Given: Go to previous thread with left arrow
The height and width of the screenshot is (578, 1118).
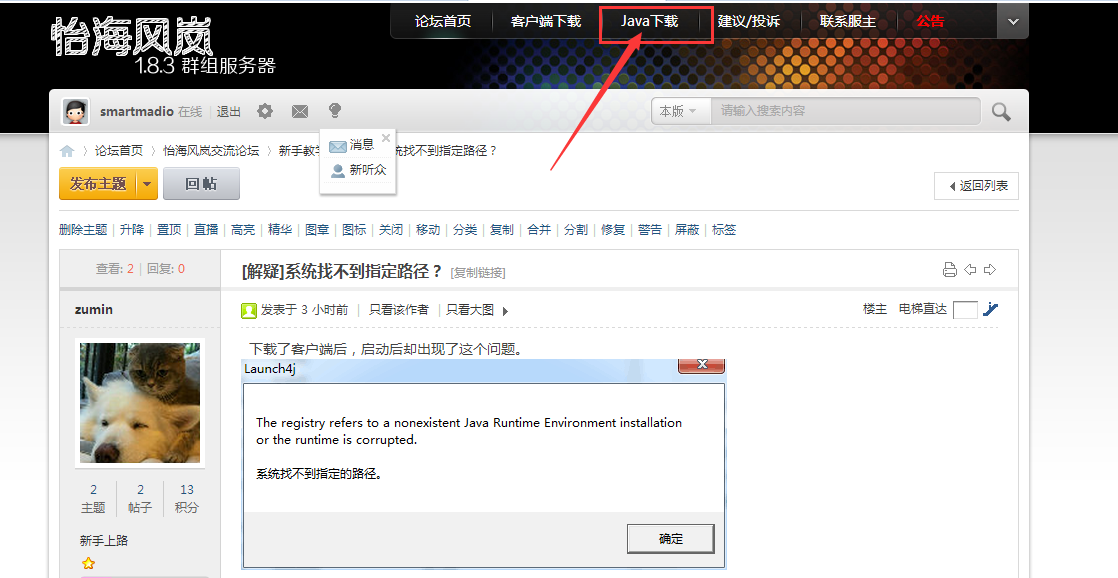Looking at the screenshot, I should point(970,270).
